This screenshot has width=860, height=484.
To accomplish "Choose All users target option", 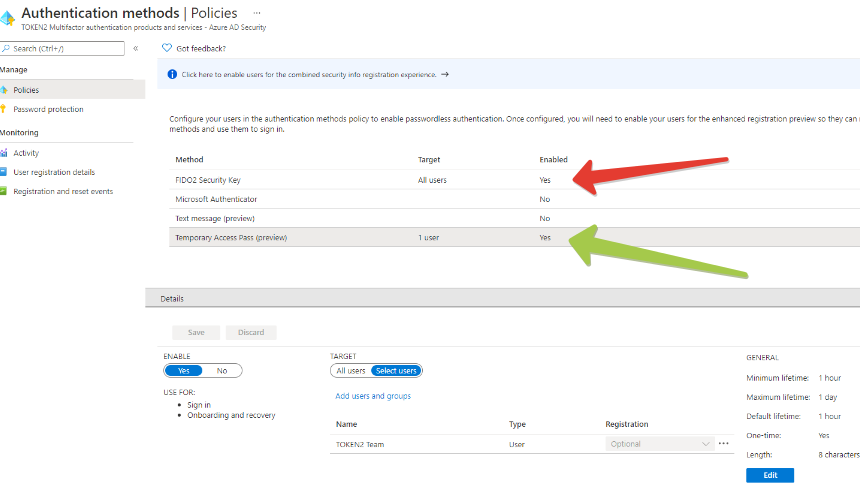I will coord(351,371).
